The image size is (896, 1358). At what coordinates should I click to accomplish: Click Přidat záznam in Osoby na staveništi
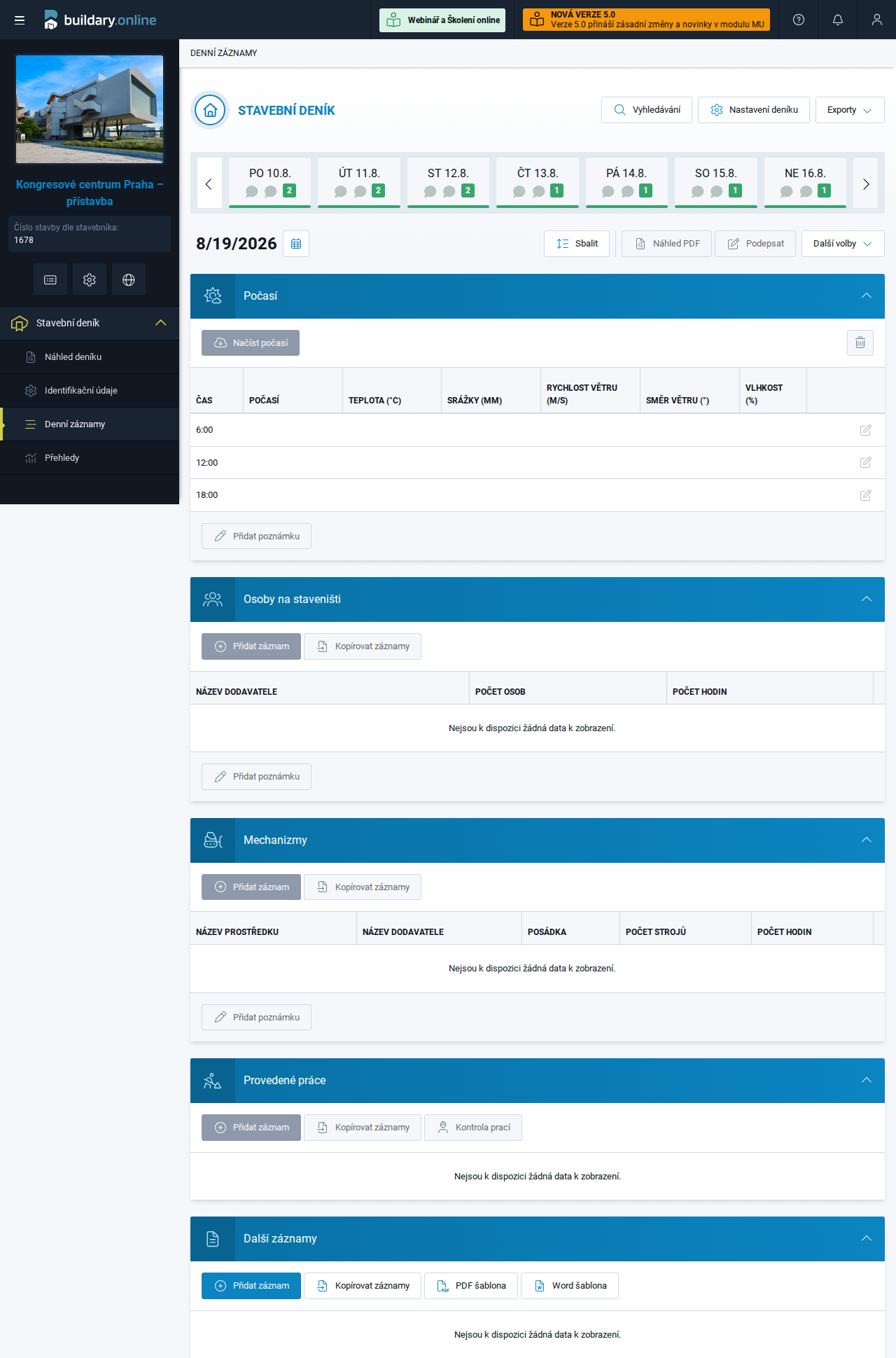(x=251, y=646)
